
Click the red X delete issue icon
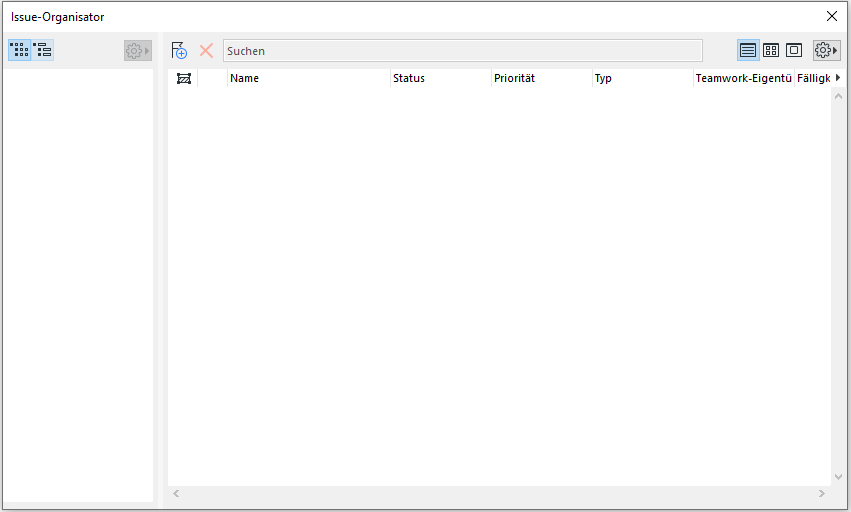click(206, 50)
